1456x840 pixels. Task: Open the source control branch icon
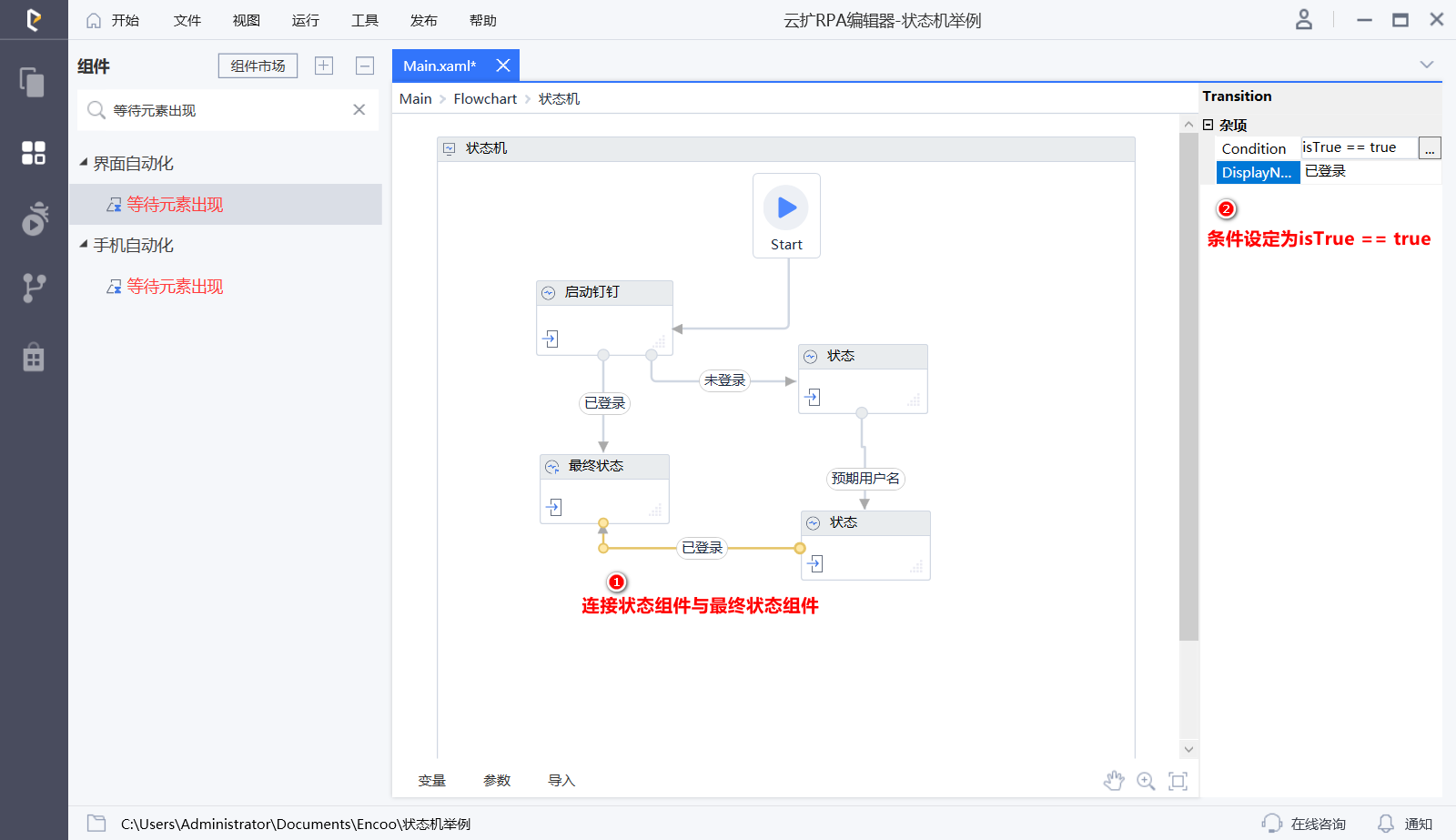[34, 288]
